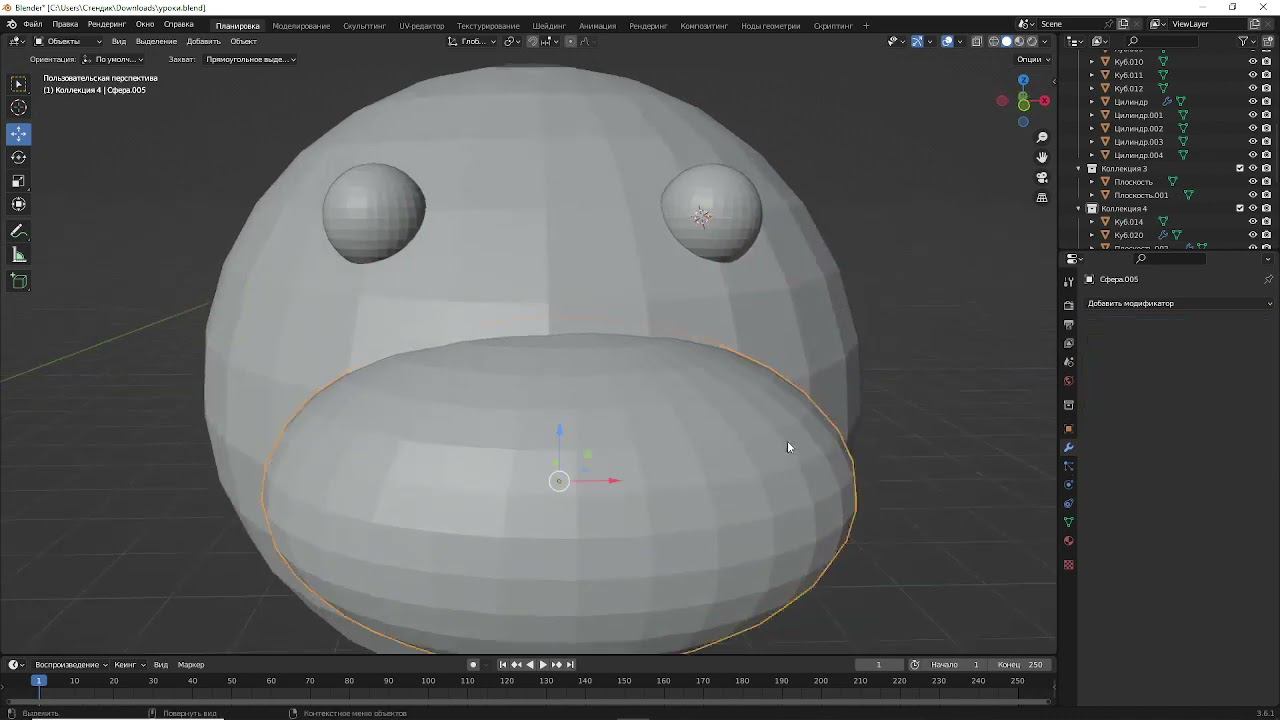Hide the Плоскость object in viewport

point(1252,182)
